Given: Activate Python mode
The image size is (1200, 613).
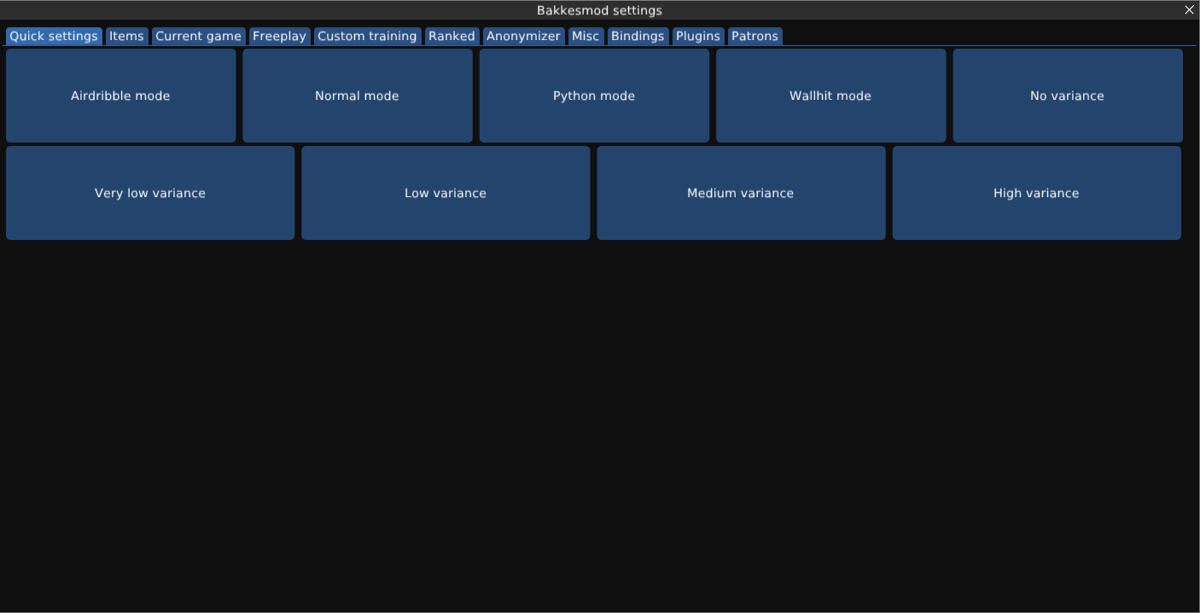Looking at the screenshot, I should click(x=594, y=95).
